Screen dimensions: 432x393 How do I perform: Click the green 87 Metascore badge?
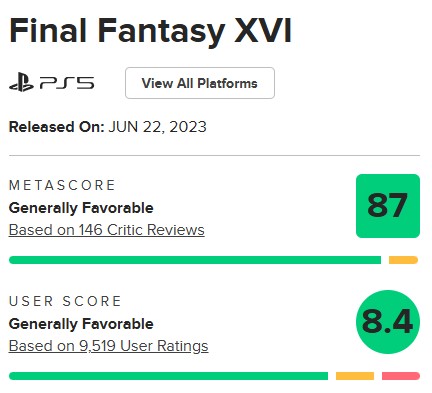[388, 206]
